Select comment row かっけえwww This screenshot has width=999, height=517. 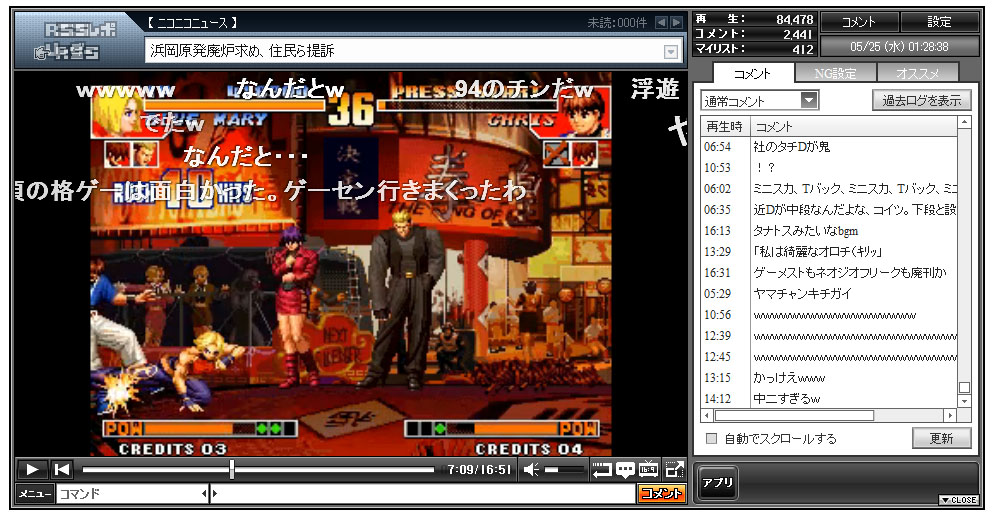coord(829,378)
